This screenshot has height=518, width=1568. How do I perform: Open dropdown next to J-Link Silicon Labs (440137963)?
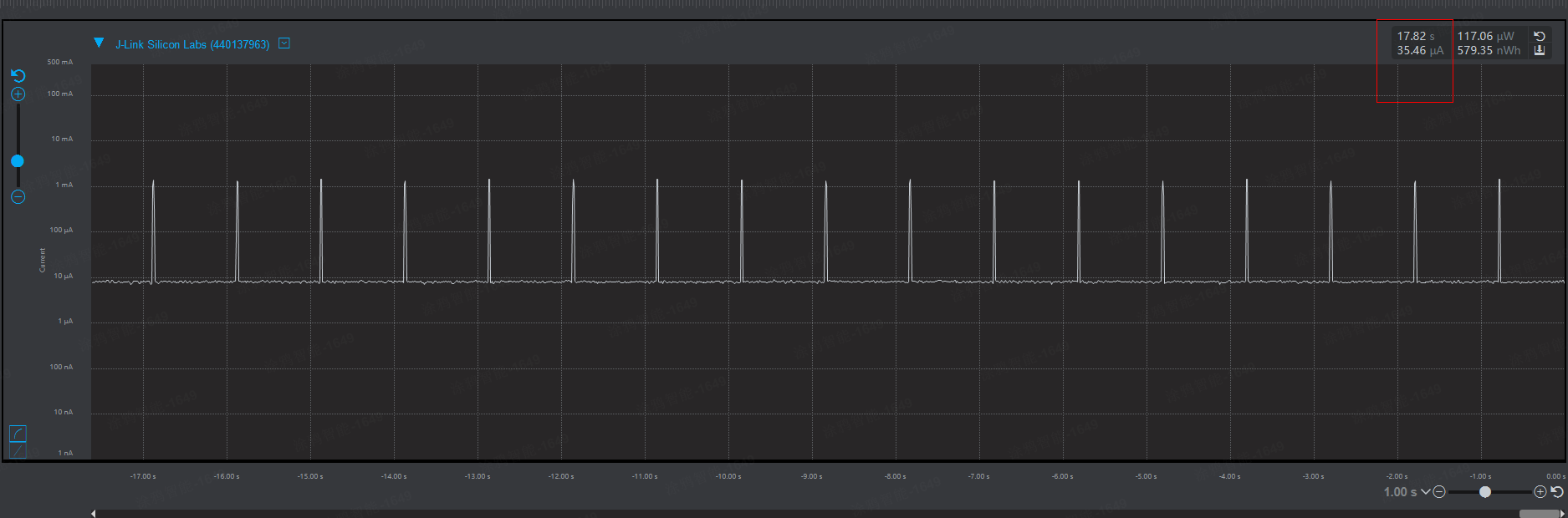click(284, 43)
